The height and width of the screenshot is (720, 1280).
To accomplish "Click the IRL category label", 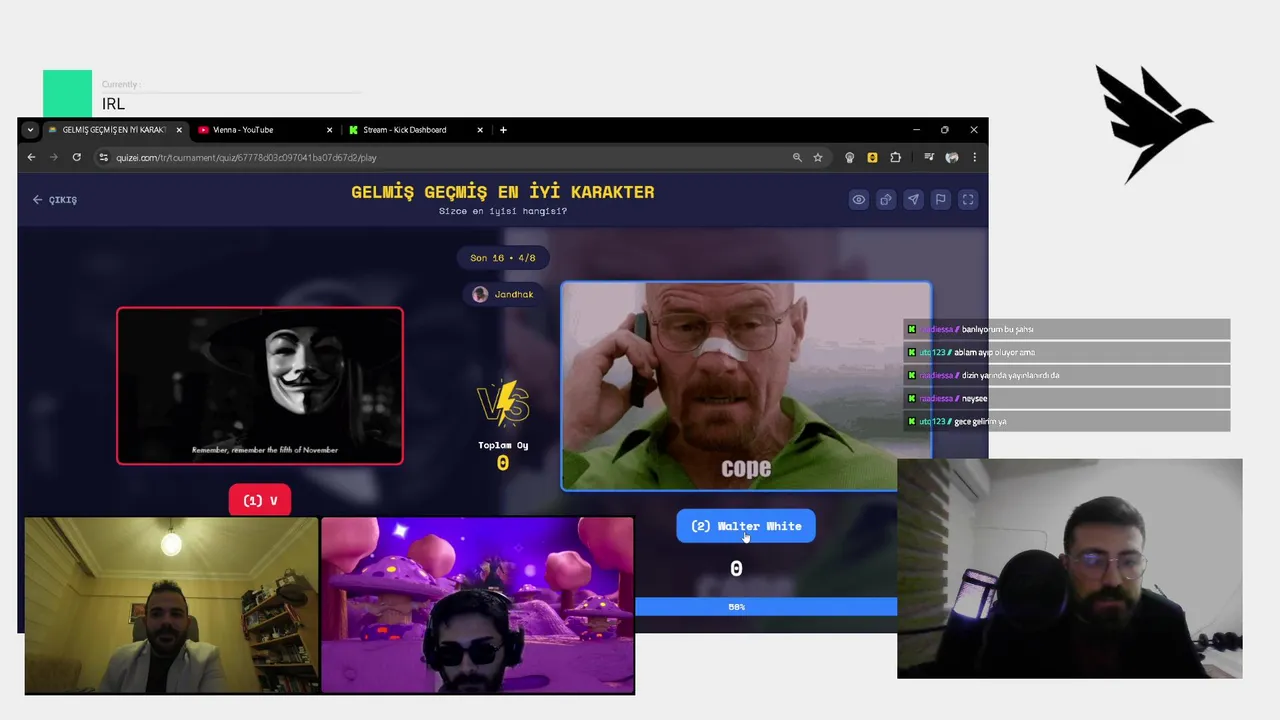I will pyautogui.click(x=113, y=104).
